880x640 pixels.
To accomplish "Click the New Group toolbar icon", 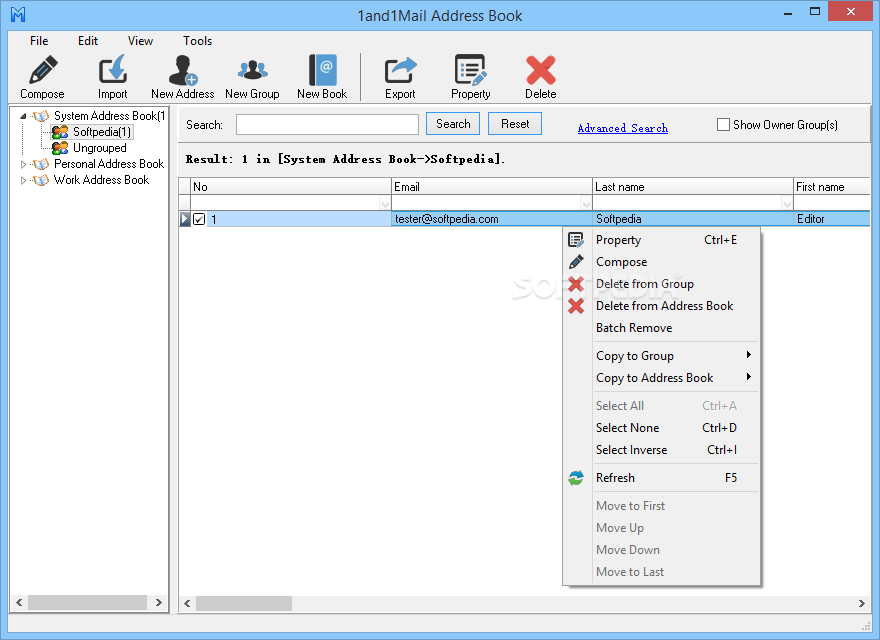I will [253, 70].
